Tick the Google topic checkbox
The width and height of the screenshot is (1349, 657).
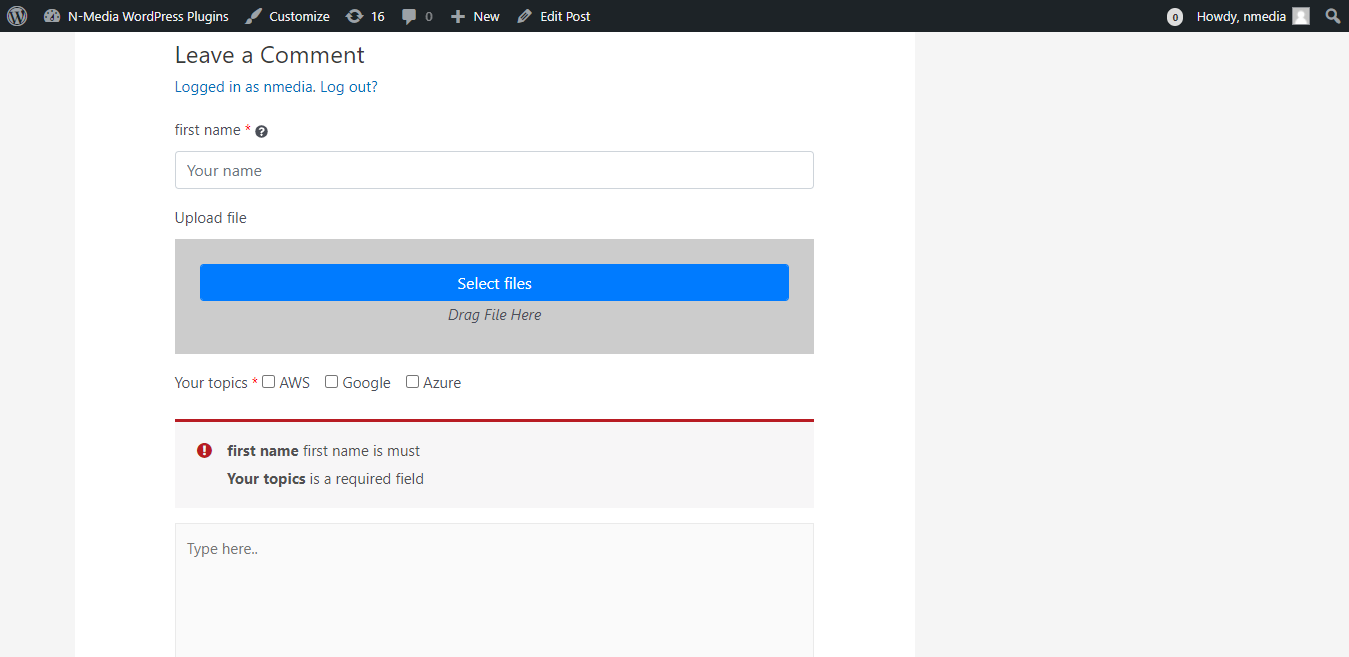[x=331, y=382]
